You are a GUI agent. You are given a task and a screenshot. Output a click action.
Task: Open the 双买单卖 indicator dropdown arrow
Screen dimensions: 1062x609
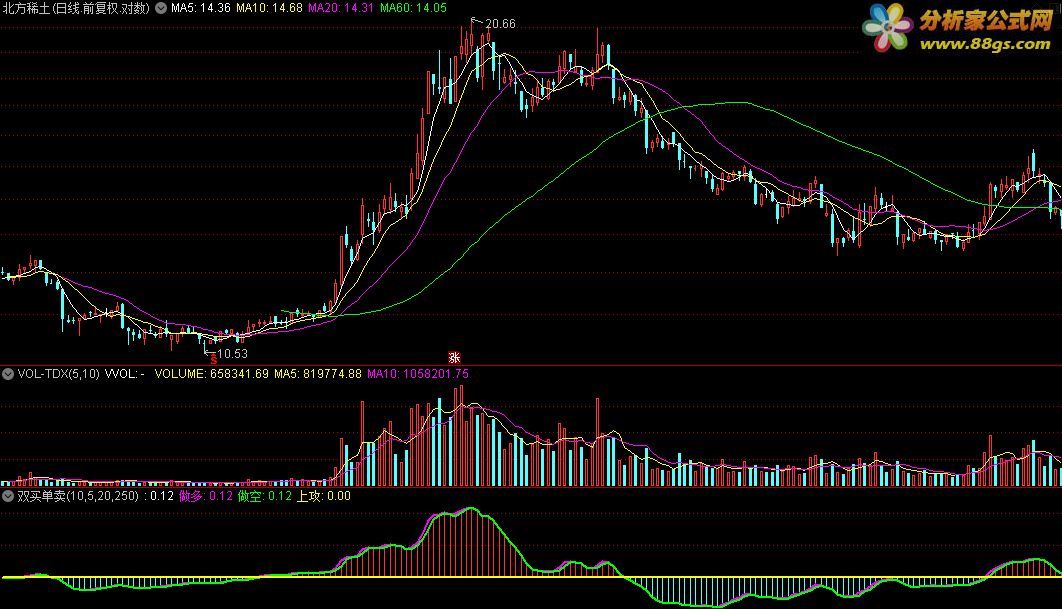click(8, 496)
